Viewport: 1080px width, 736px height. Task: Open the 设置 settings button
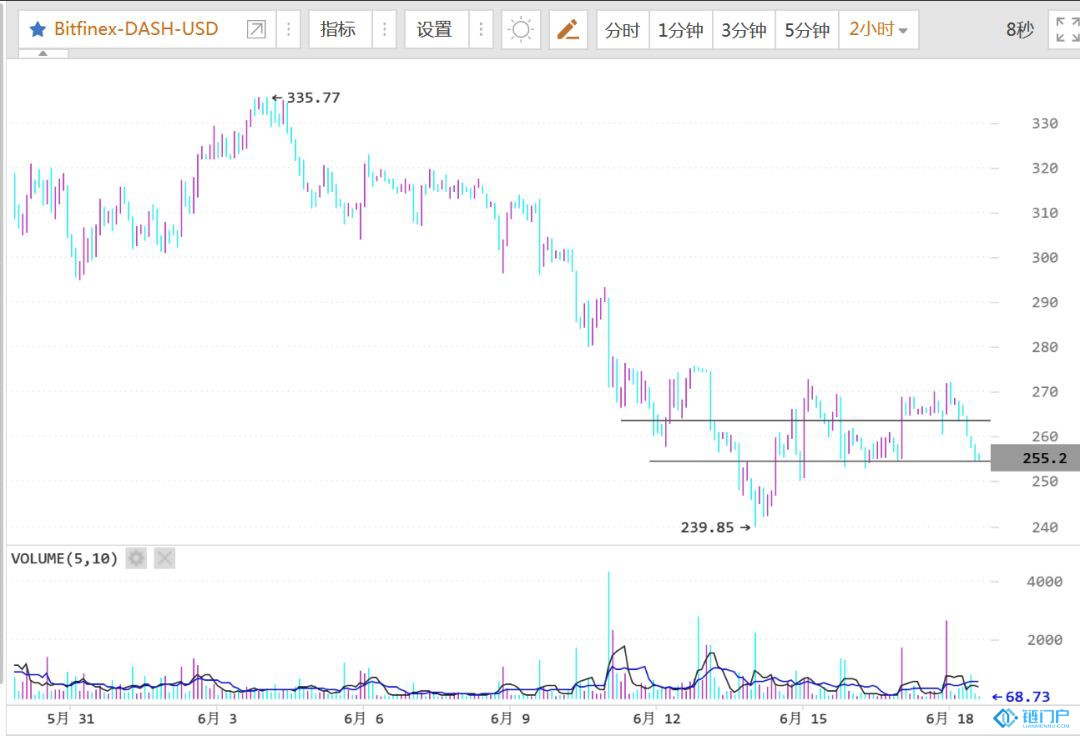coord(434,29)
